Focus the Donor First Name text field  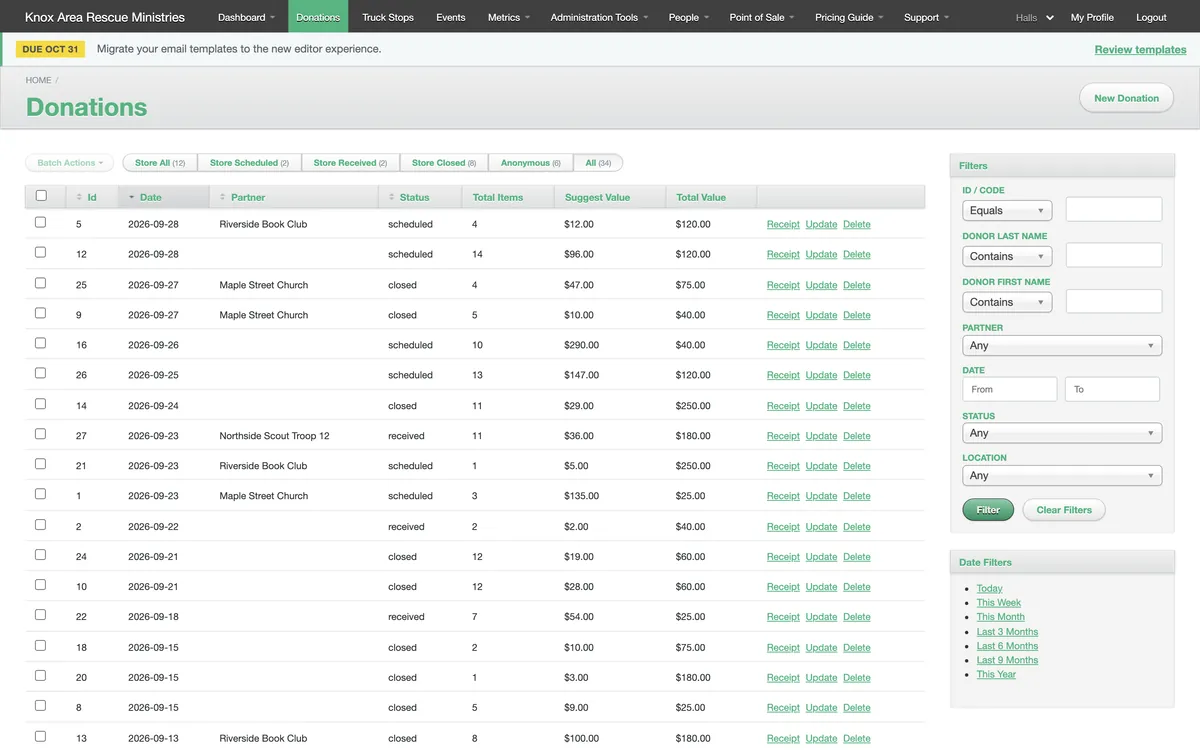[1114, 301]
